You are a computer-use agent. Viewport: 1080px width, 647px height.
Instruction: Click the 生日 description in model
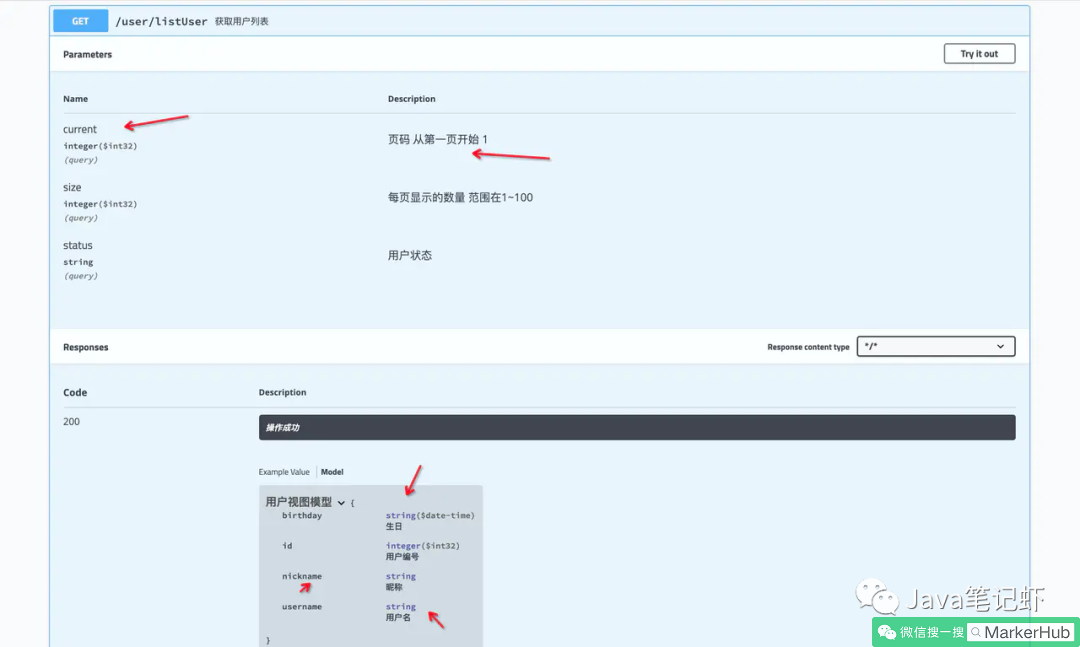click(x=394, y=526)
